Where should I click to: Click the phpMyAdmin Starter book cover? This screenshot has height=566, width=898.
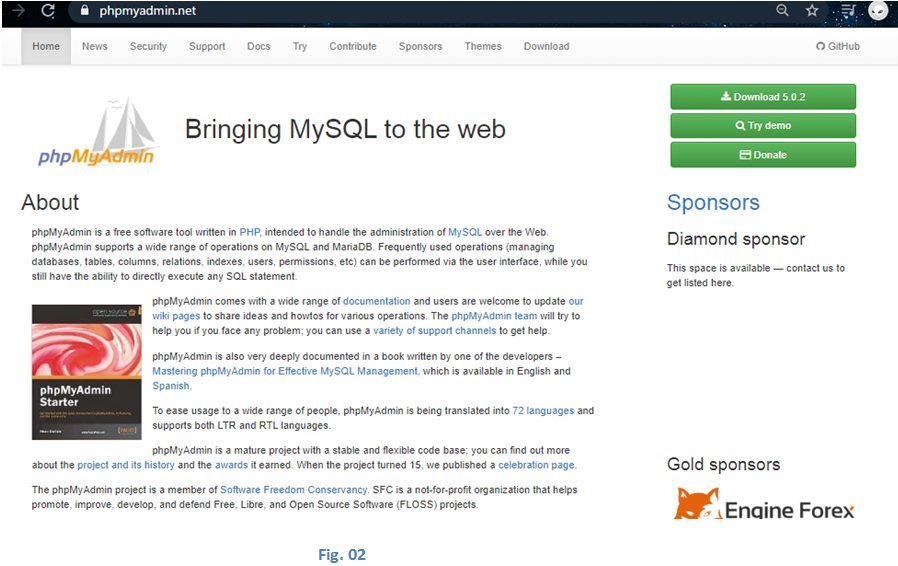coord(87,372)
